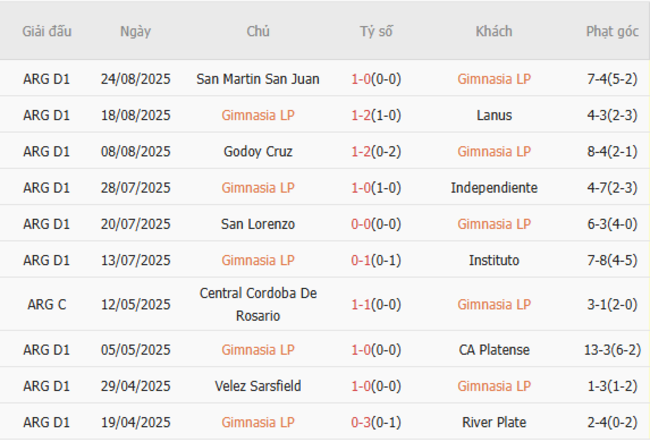Click the Giải đấu column header
Viewport: 650px width, 442px height.
point(47,31)
